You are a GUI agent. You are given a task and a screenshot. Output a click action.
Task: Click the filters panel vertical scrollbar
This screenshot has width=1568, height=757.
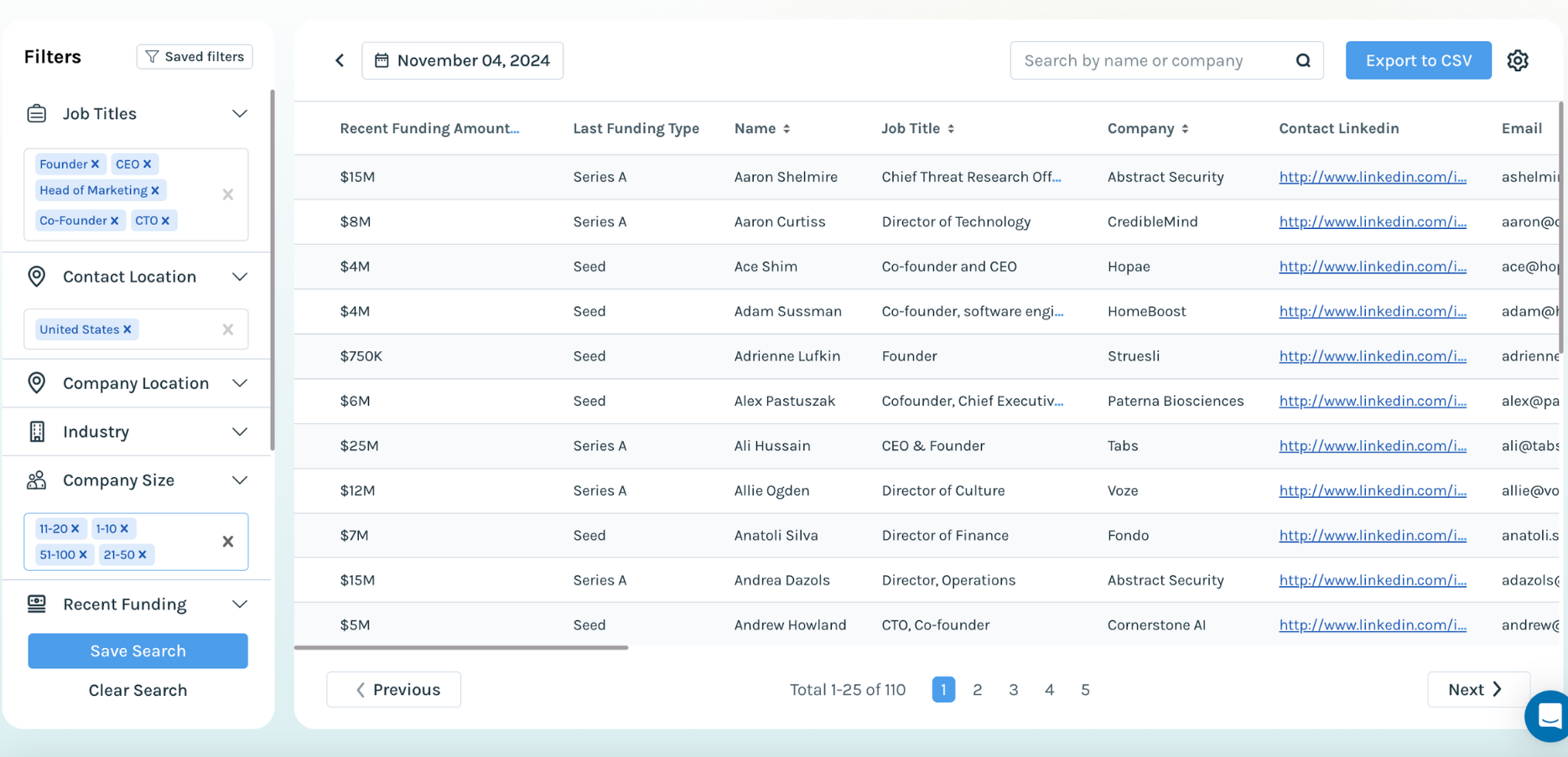(x=273, y=270)
